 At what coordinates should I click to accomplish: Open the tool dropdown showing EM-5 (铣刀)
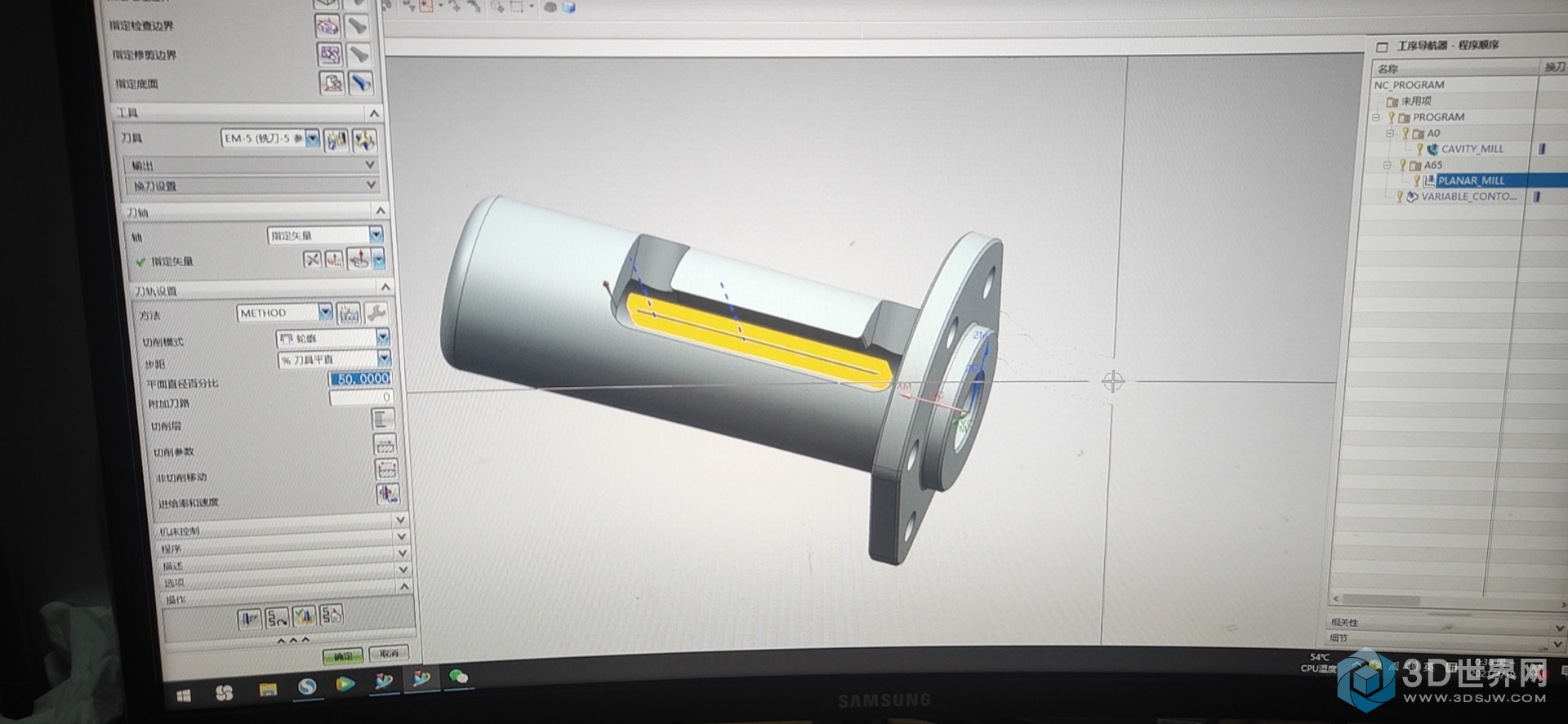point(270,139)
